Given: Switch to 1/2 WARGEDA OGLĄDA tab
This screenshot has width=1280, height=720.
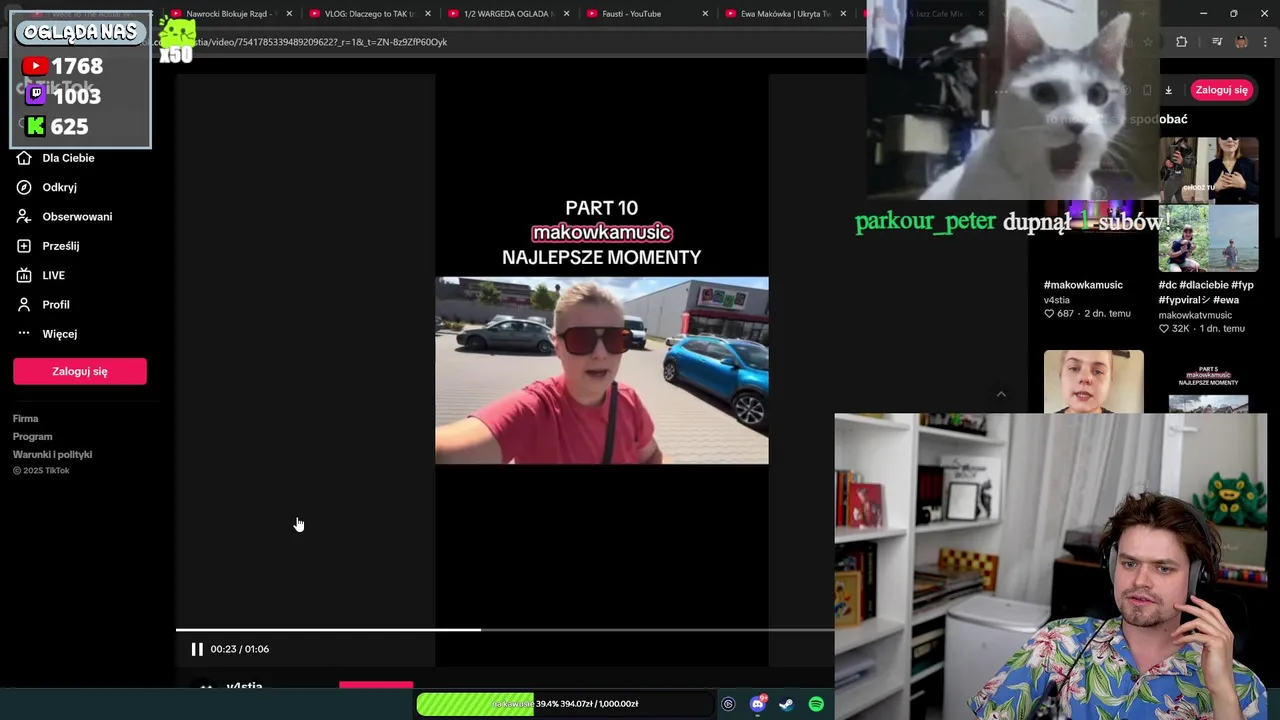Looking at the screenshot, I should tap(507, 14).
